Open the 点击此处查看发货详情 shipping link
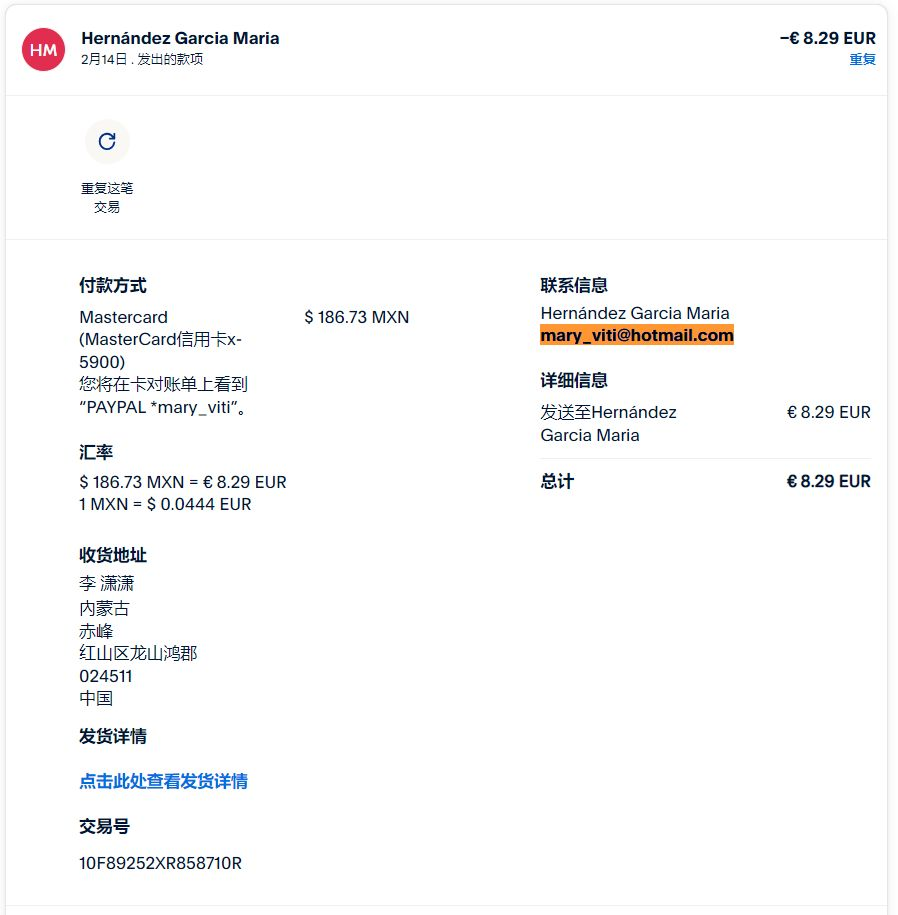This screenshot has width=898, height=915. (164, 782)
